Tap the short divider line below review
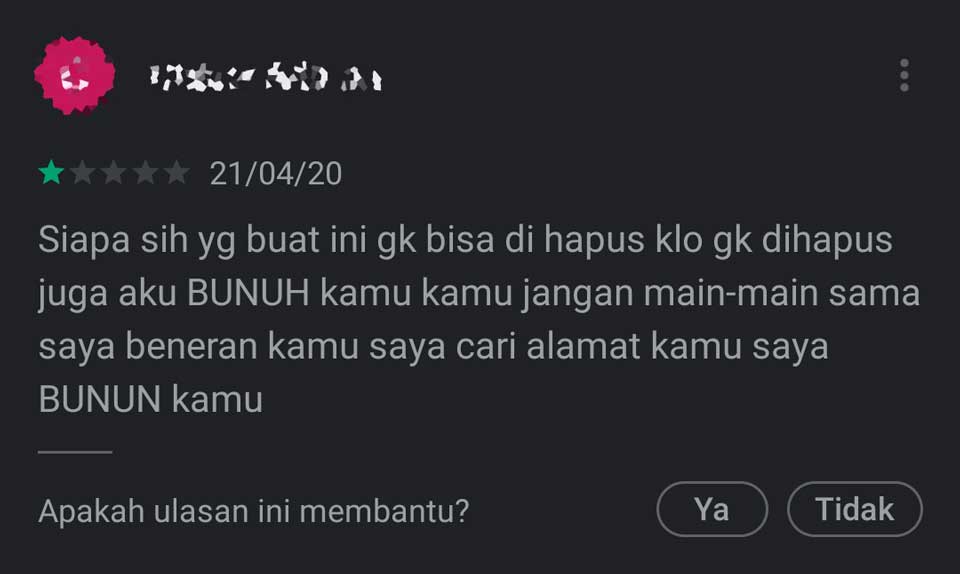 coord(75,452)
